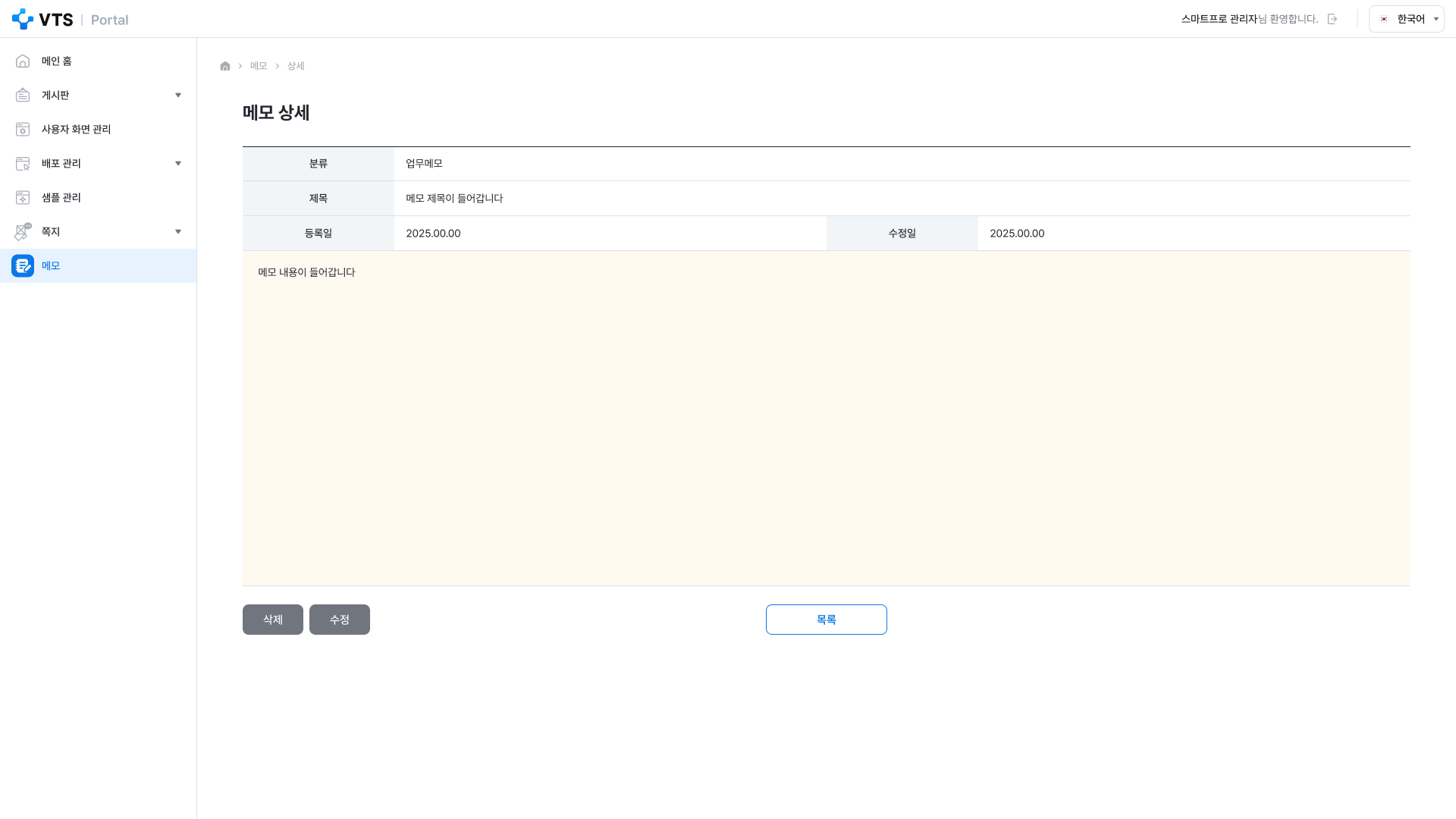Open the 게시판 menu item
Screen dimensions: 1456x819
99,95
